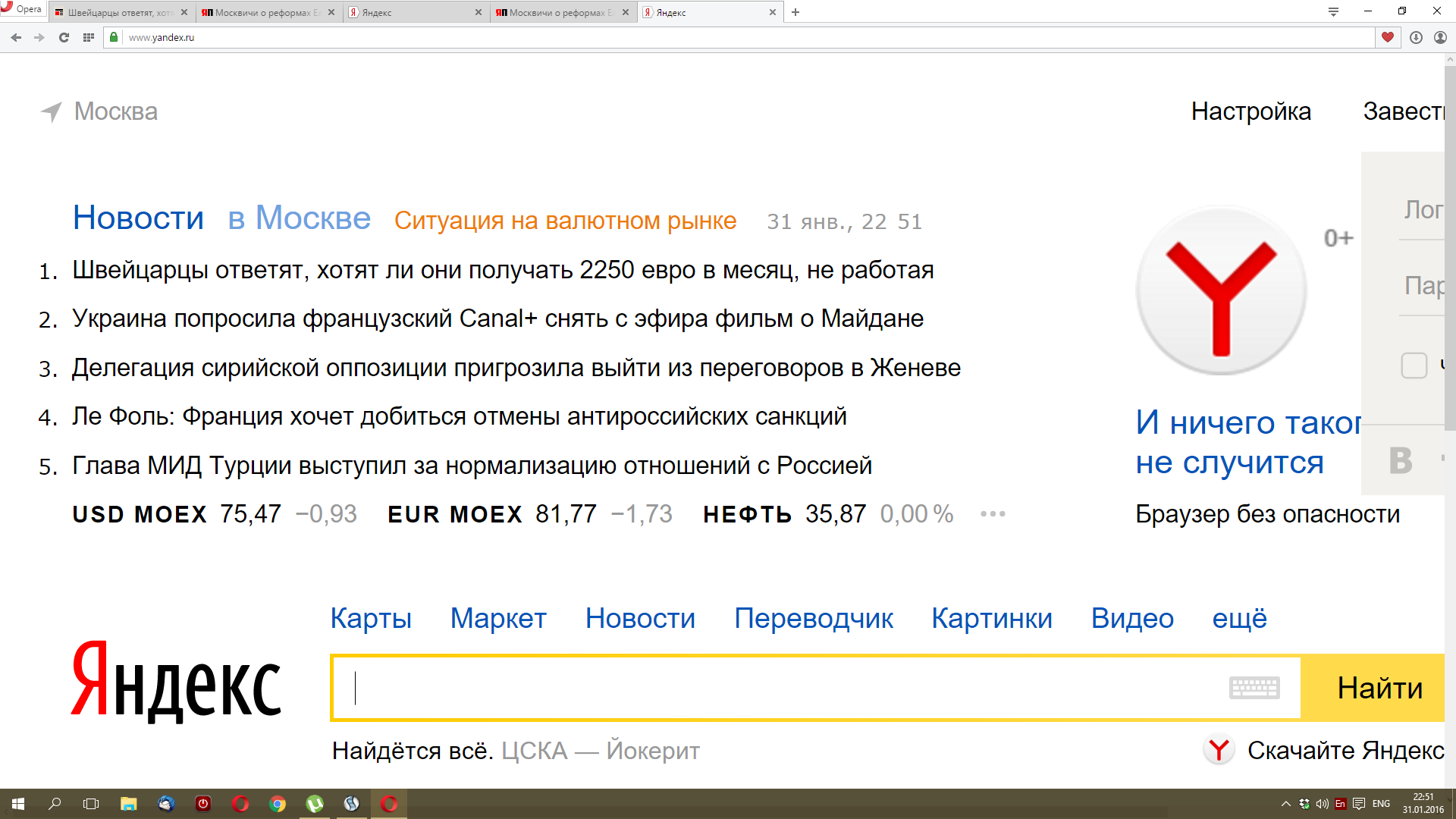Open the Новости service link beside Маркет
Viewport: 1456px width, 819px height.
pyautogui.click(x=640, y=619)
